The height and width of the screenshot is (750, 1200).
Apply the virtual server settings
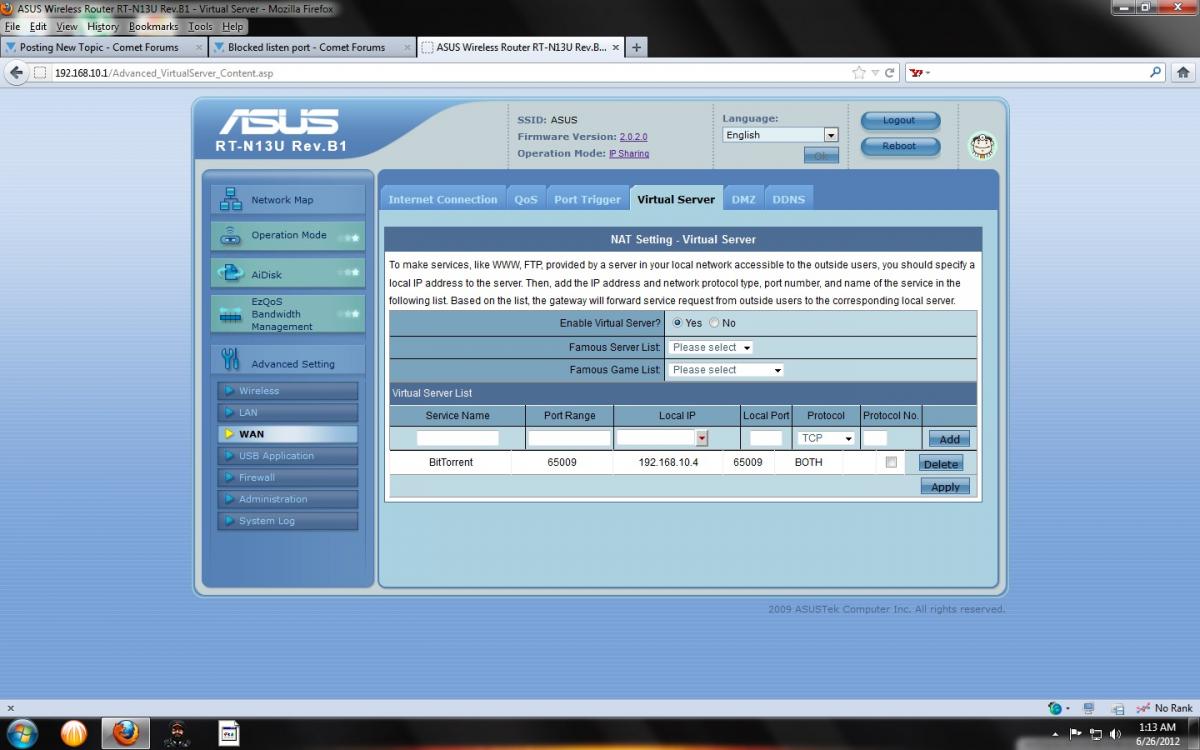tap(945, 487)
